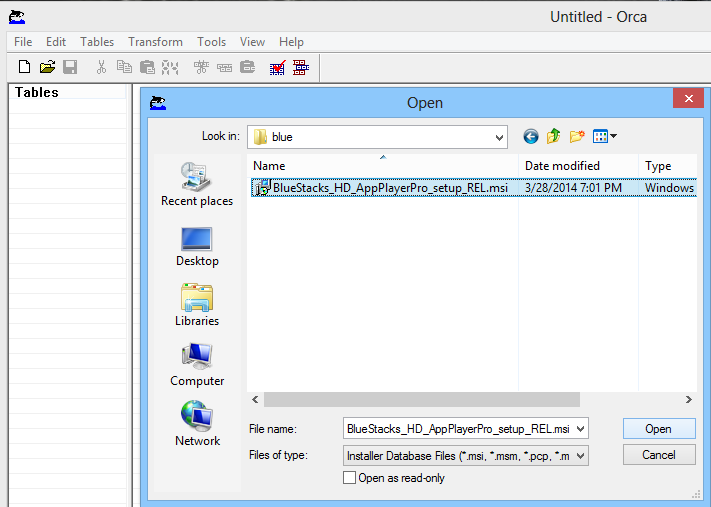Screen dimensions: 711x507
Task: Click the Validate icon with red checkmark
Action: tap(278, 67)
